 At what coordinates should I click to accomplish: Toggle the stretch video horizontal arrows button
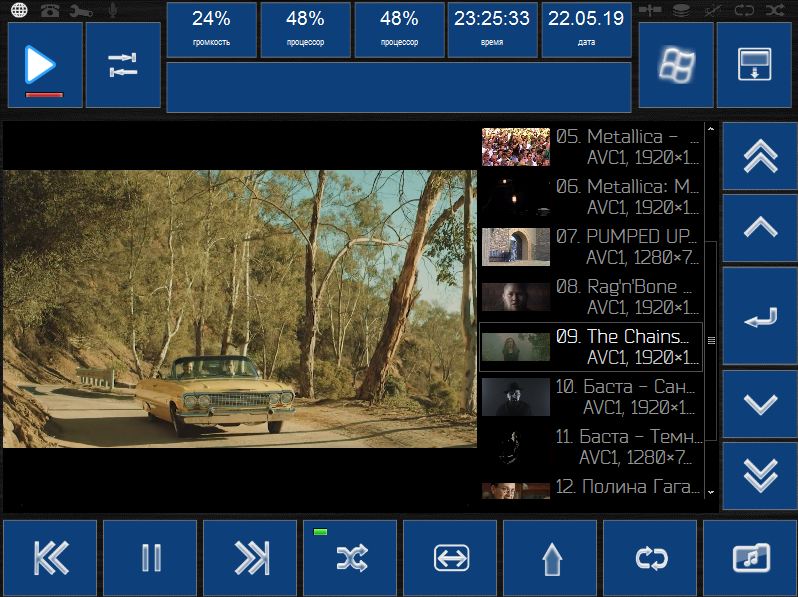point(450,558)
